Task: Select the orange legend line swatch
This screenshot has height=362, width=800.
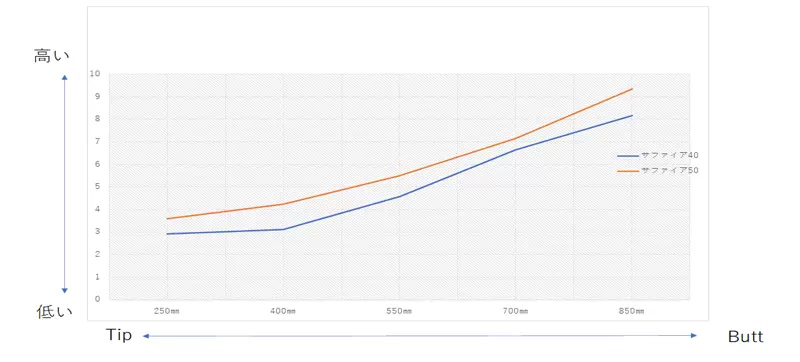Action: [x=628, y=171]
